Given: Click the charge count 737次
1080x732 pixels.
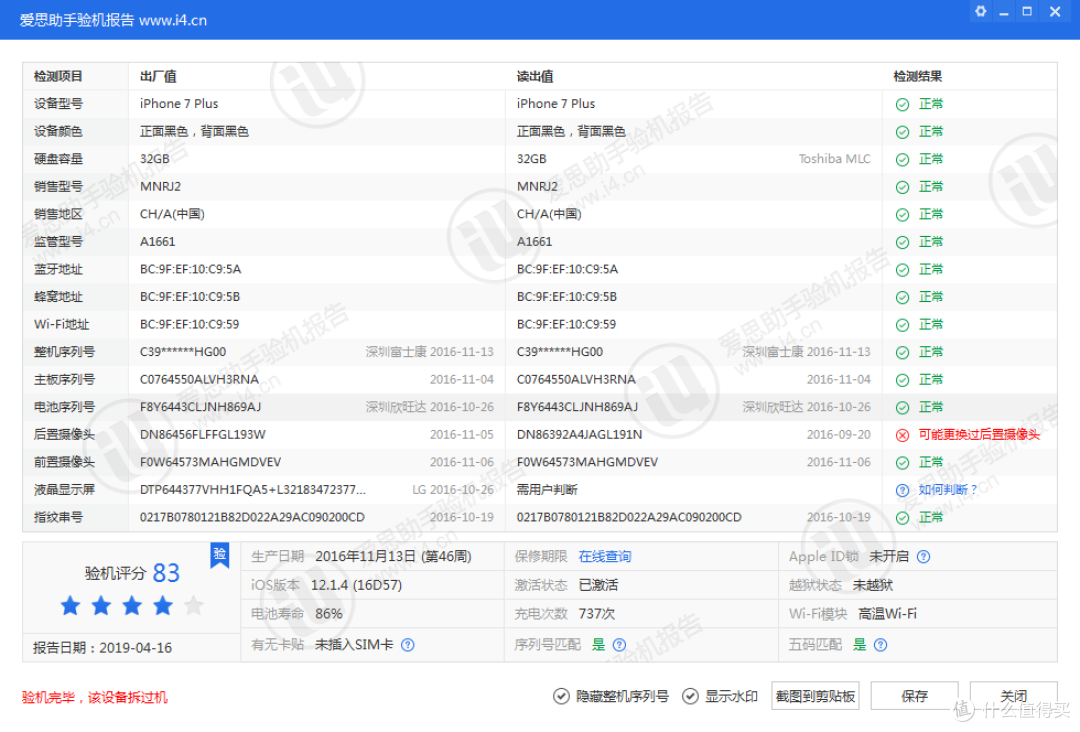Looking at the screenshot, I should tap(596, 614).
